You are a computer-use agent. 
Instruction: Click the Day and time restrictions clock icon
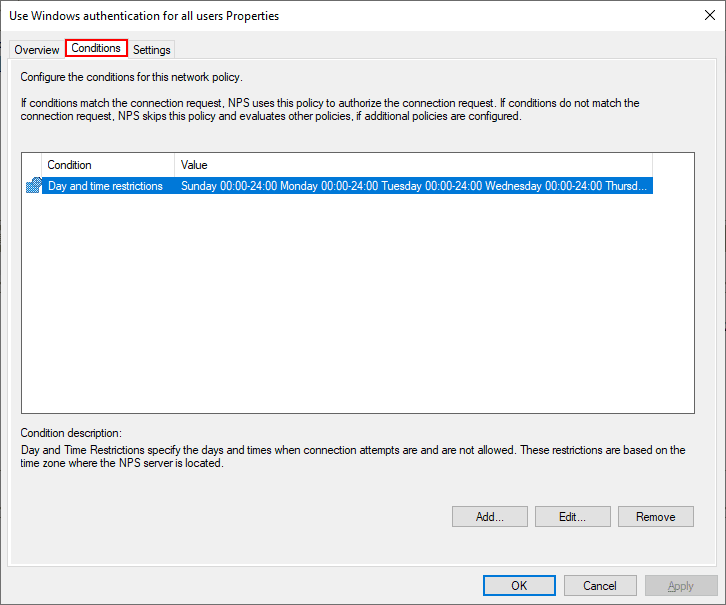point(33,186)
